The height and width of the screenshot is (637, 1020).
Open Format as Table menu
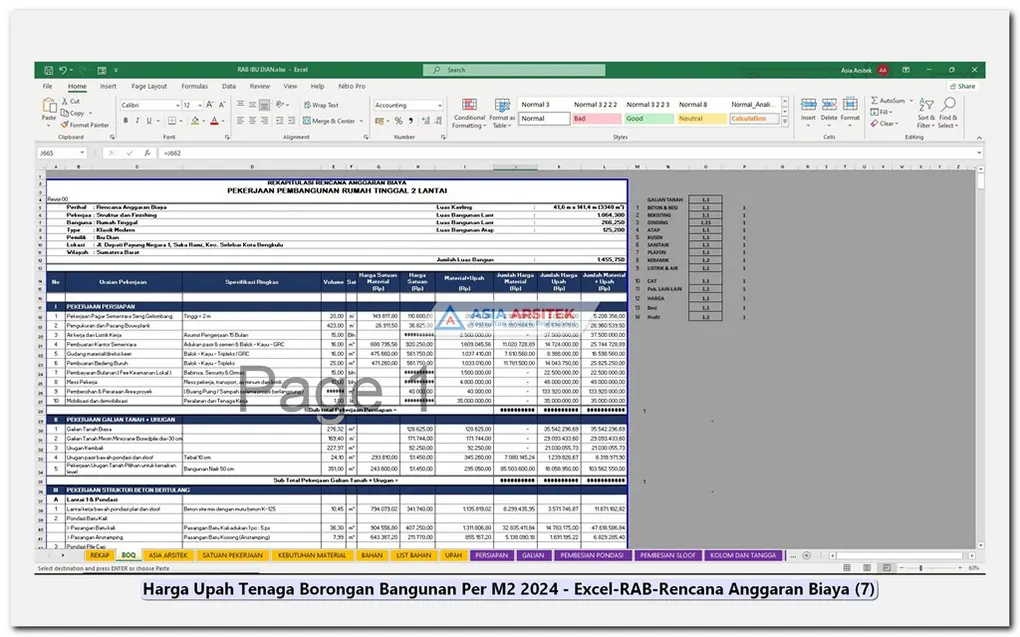pyautogui.click(x=502, y=113)
